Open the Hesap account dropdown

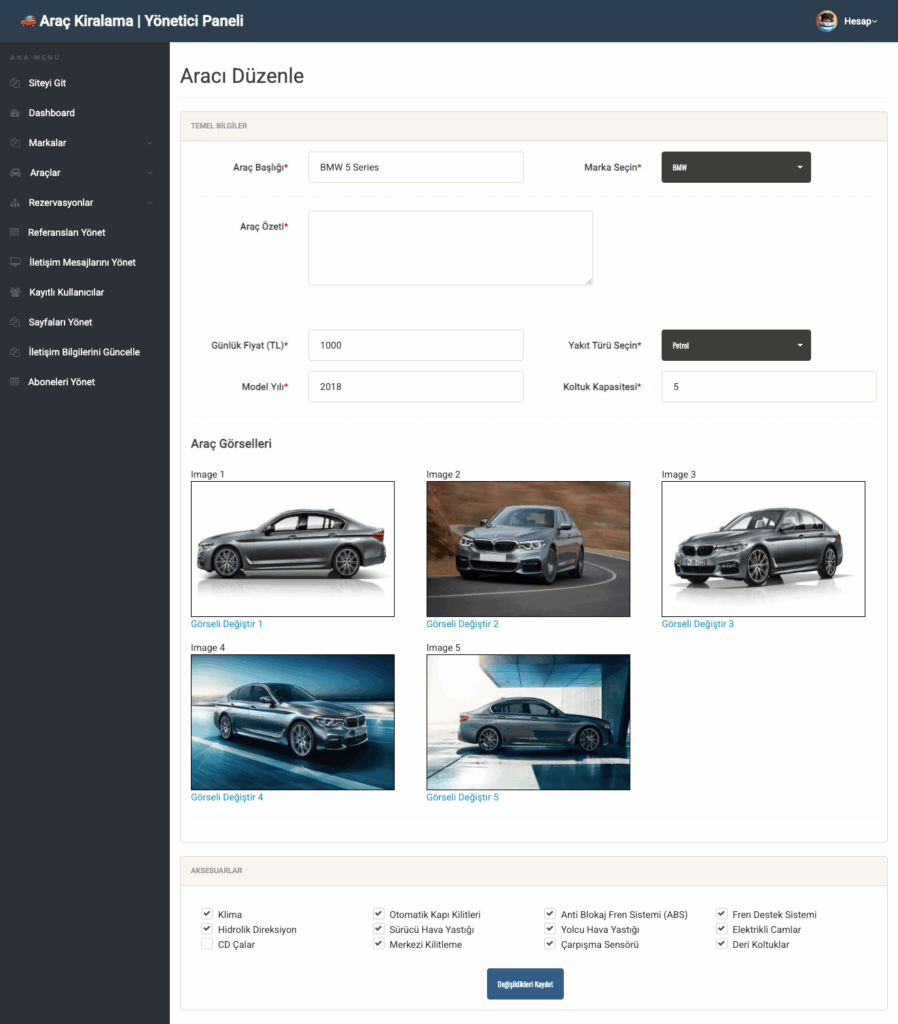pos(860,22)
